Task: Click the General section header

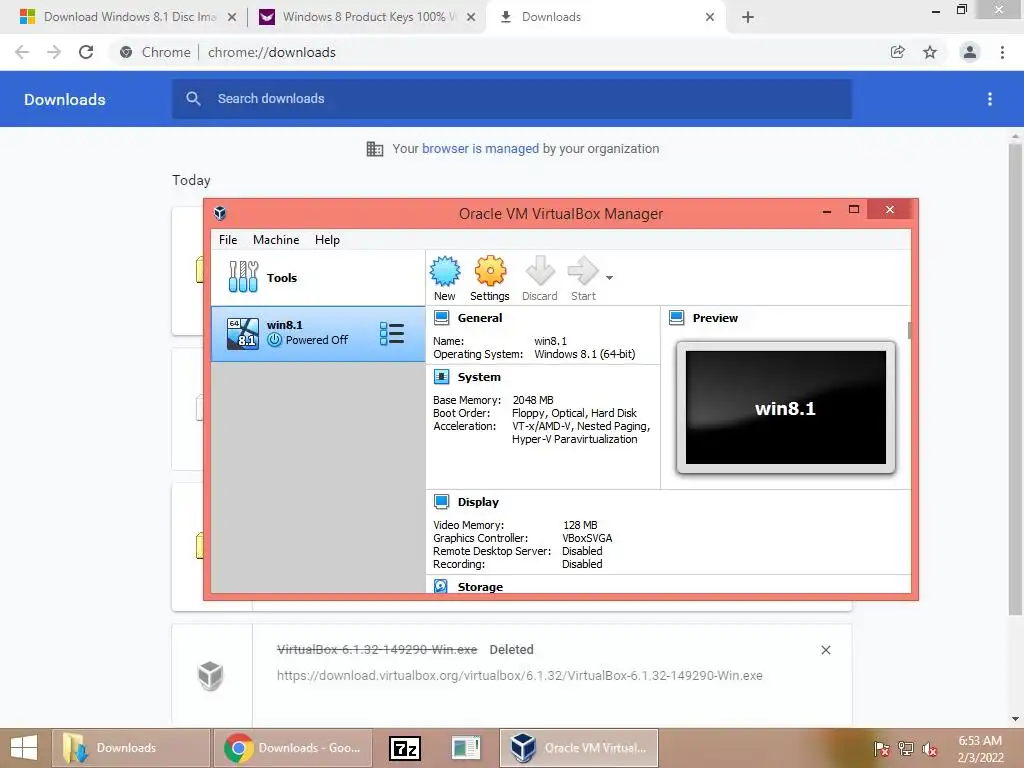Action: 479,318
